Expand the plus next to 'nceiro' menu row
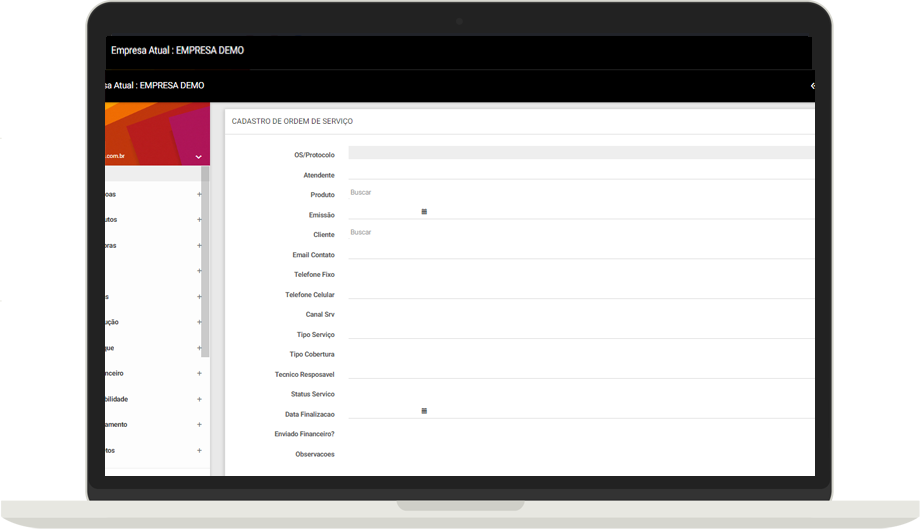The height and width of the screenshot is (529, 920). tap(199, 373)
